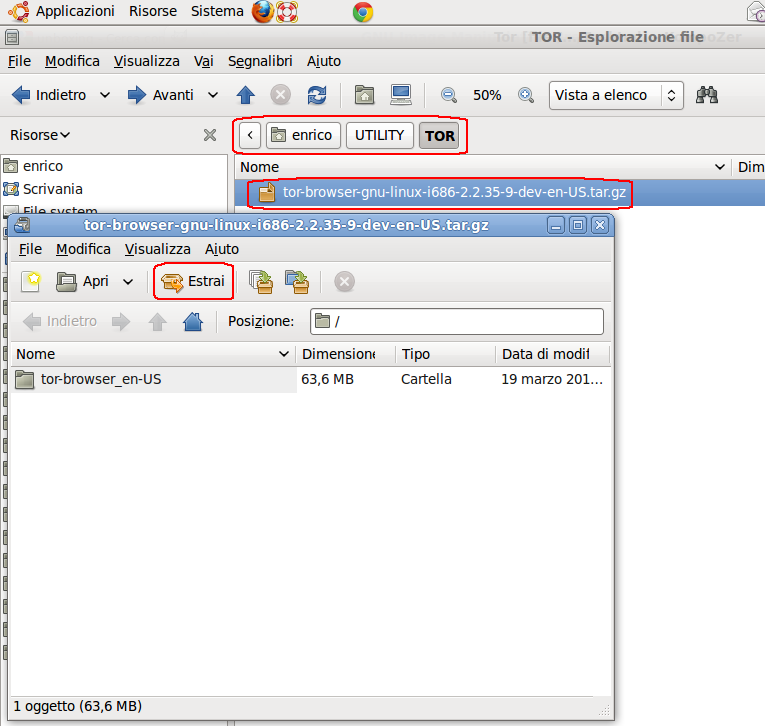Launch Google Chrome from the top panel
Screen dimensions: 765x726
[363, 12]
